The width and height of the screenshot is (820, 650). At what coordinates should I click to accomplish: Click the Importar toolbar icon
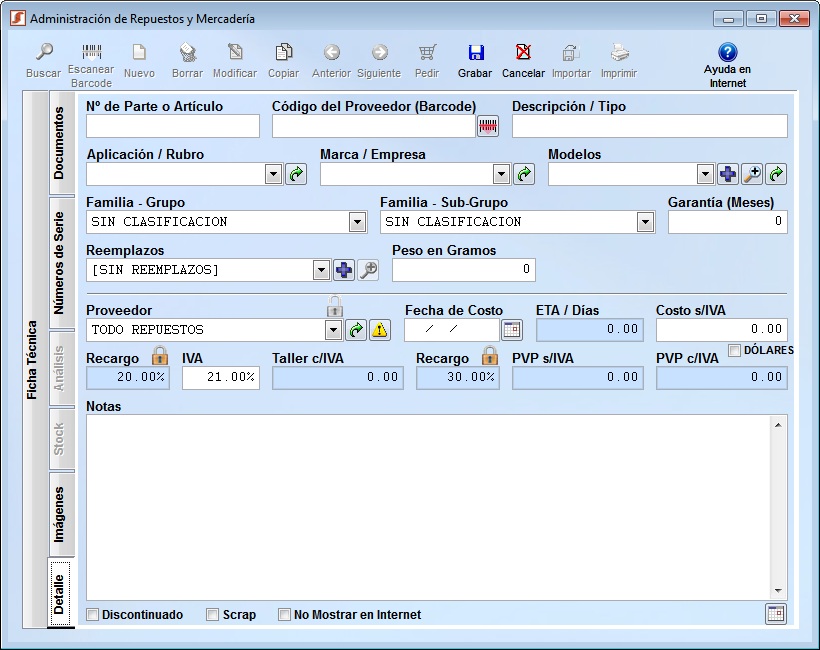coord(571,52)
